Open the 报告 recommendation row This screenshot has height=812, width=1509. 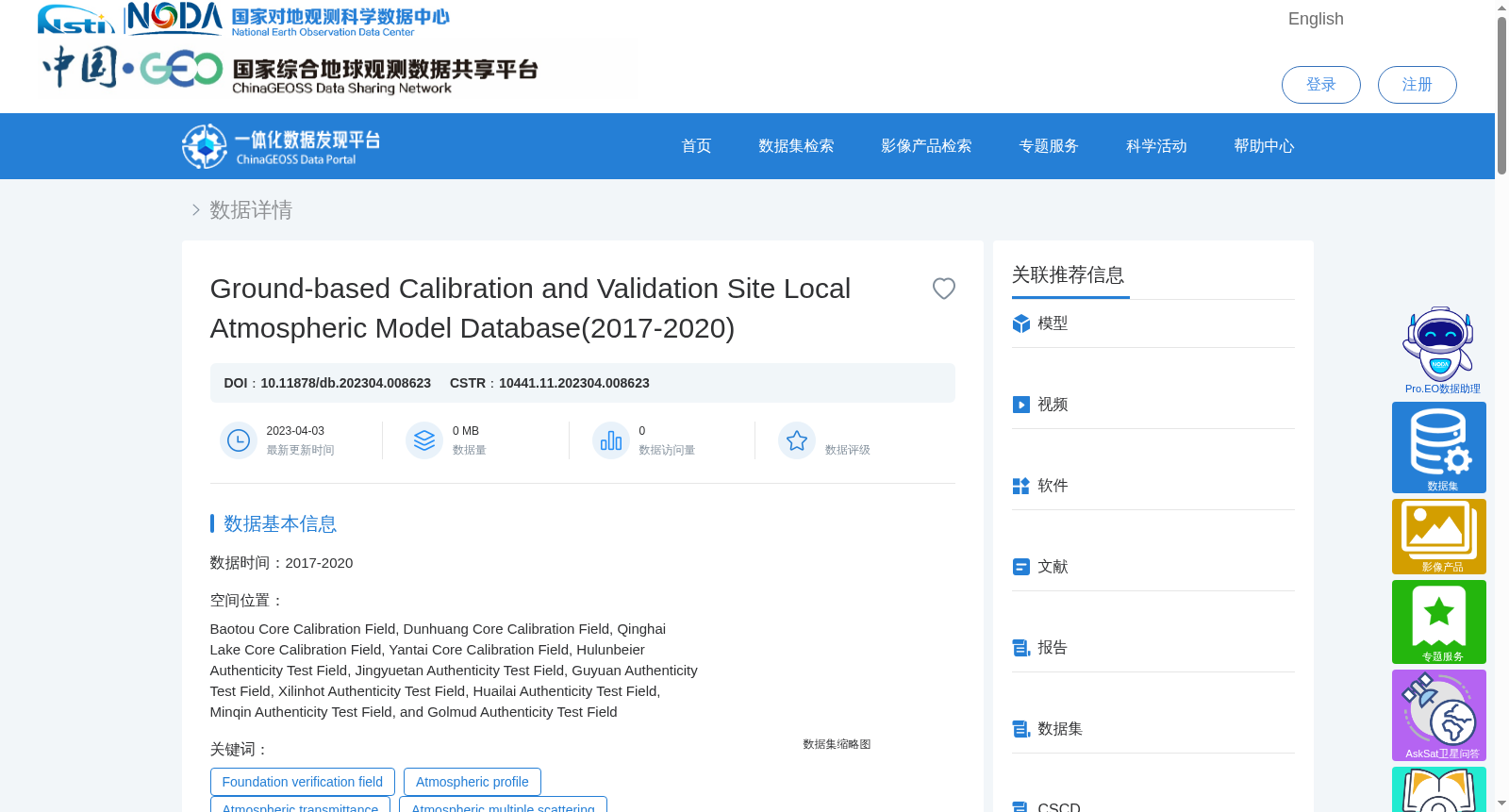pyautogui.click(x=1153, y=648)
